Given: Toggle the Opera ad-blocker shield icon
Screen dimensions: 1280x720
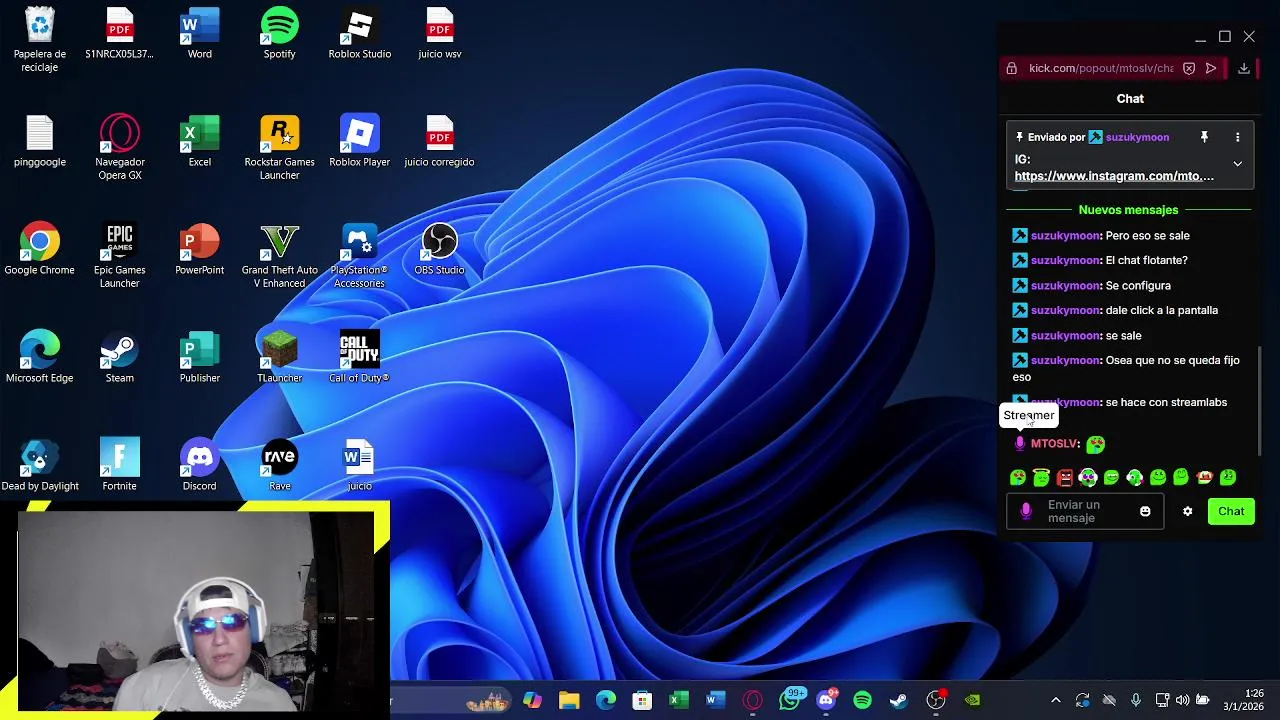Looking at the screenshot, I should click(1189, 68).
